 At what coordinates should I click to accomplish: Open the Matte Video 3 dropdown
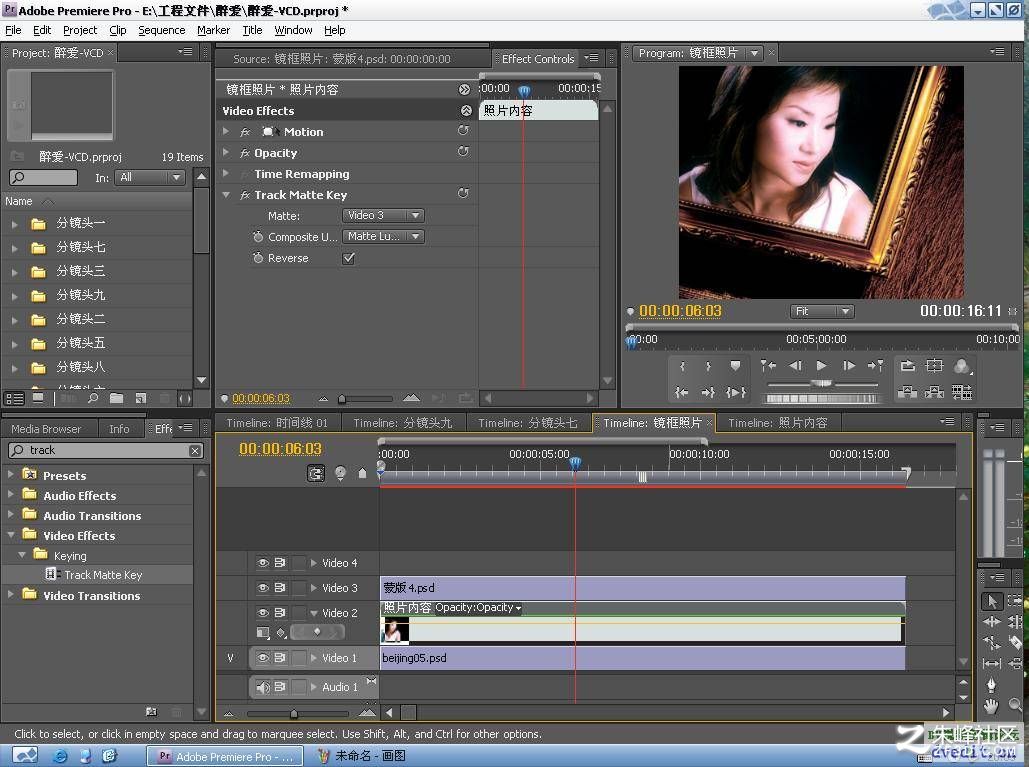pyautogui.click(x=383, y=215)
